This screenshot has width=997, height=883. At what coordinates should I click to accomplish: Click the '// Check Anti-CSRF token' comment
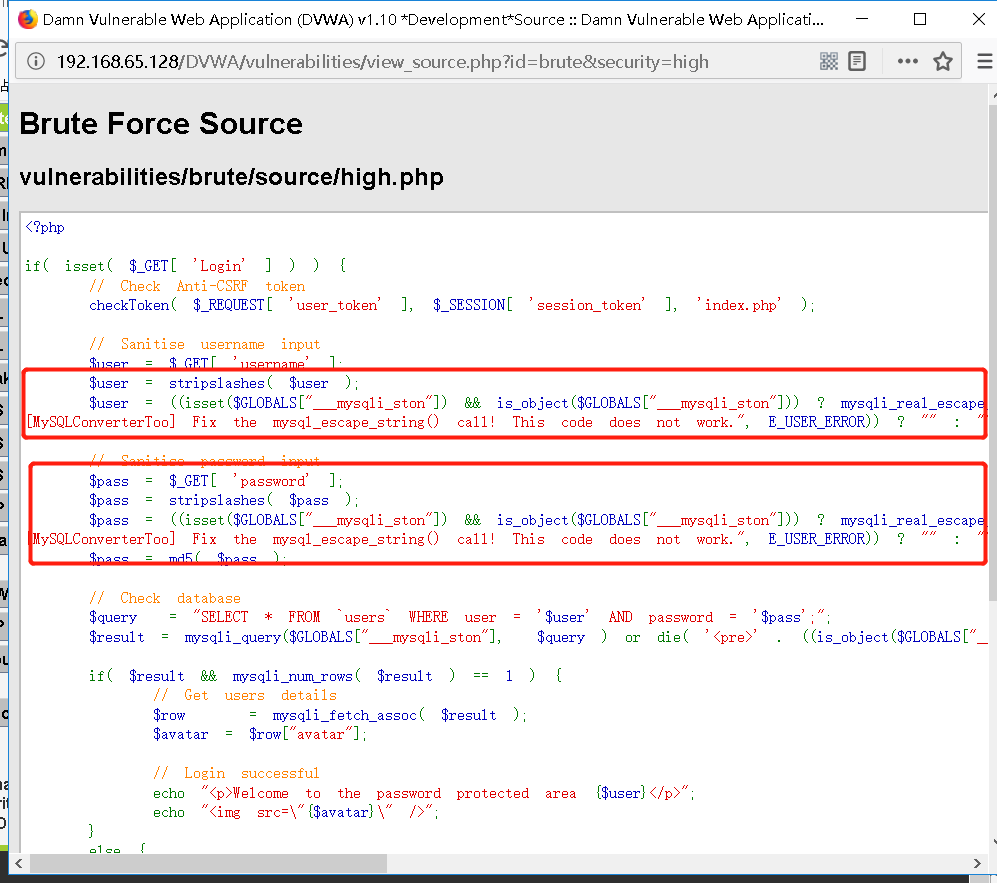[x=197, y=286]
